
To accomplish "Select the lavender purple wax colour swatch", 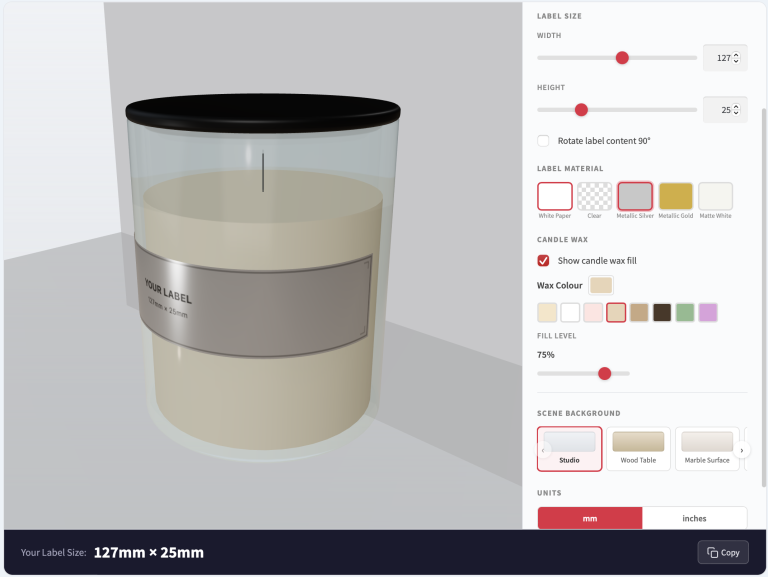I will tap(708, 313).
